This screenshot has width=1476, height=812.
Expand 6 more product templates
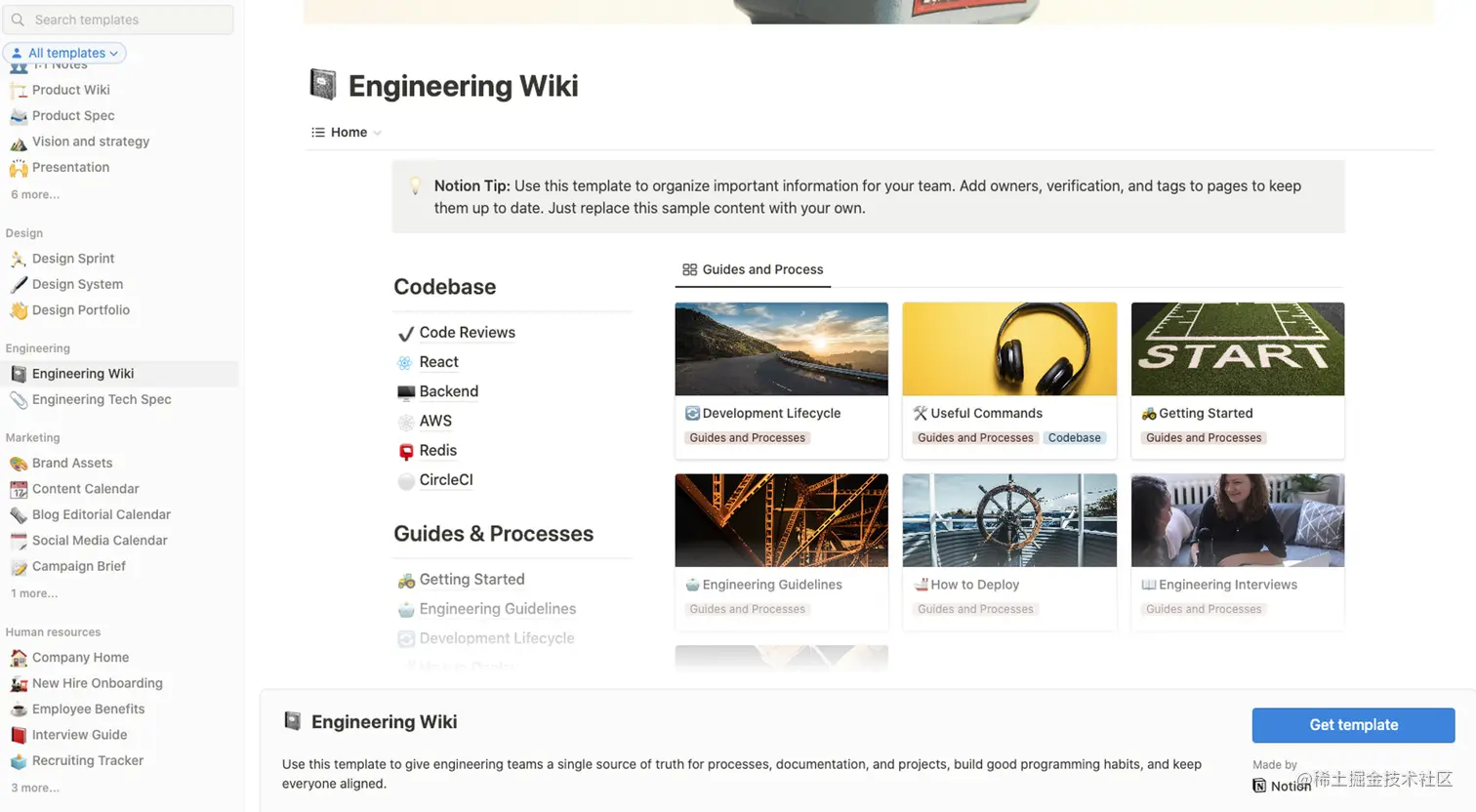[x=35, y=194]
